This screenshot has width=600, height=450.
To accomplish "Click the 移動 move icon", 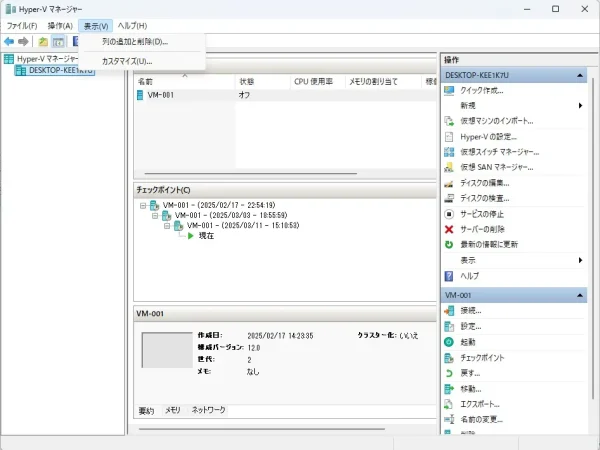I will tap(449, 389).
